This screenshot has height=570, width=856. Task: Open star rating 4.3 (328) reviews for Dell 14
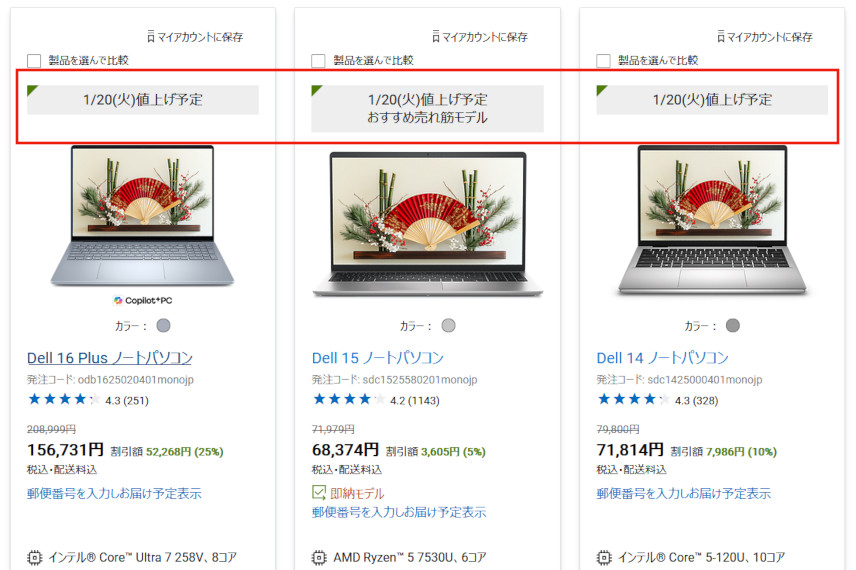(x=657, y=400)
